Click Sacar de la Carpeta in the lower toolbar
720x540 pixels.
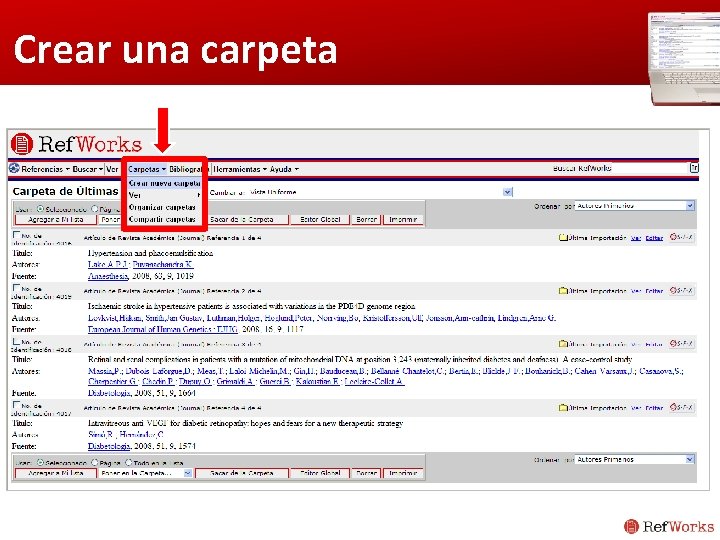[x=242, y=473]
